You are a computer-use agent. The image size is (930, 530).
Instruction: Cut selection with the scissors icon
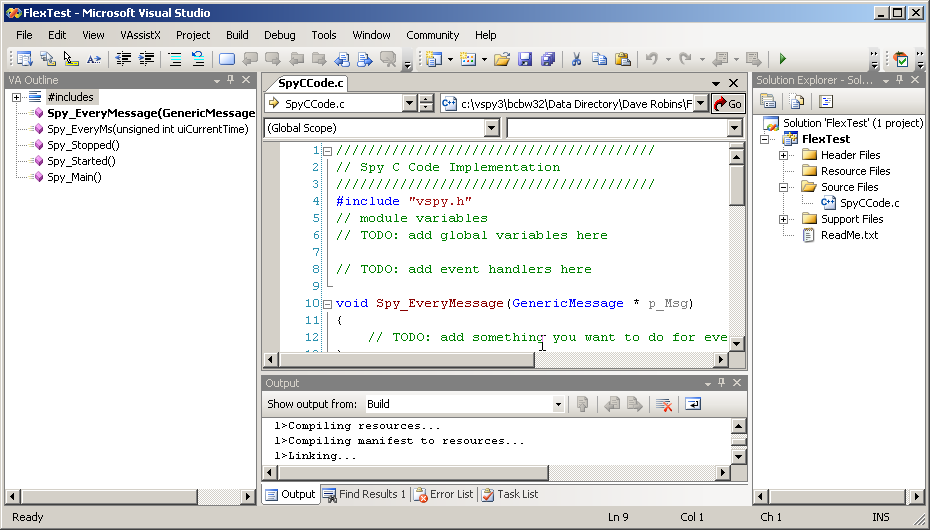pos(576,59)
